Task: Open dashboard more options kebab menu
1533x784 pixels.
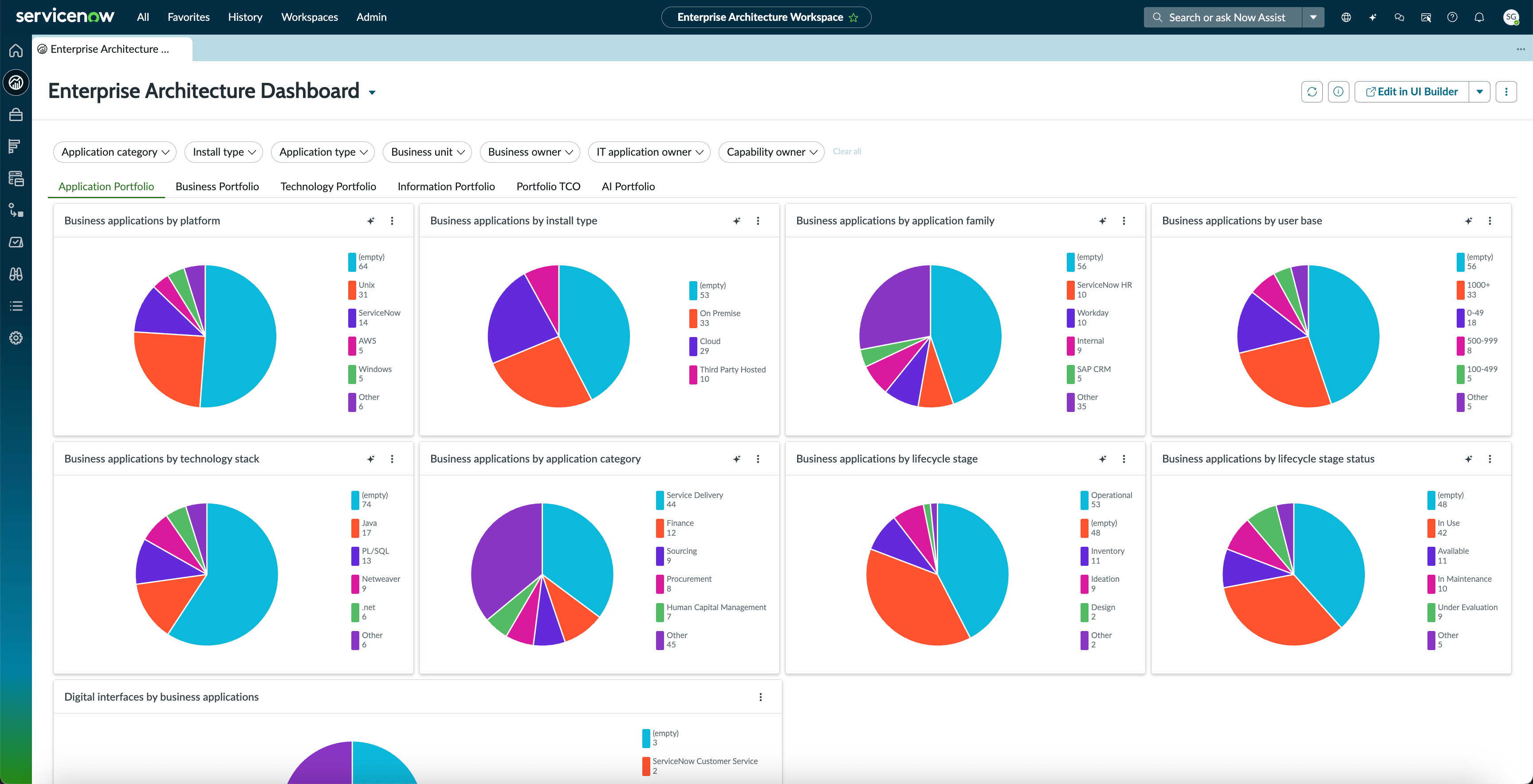Action: pos(1506,92)
